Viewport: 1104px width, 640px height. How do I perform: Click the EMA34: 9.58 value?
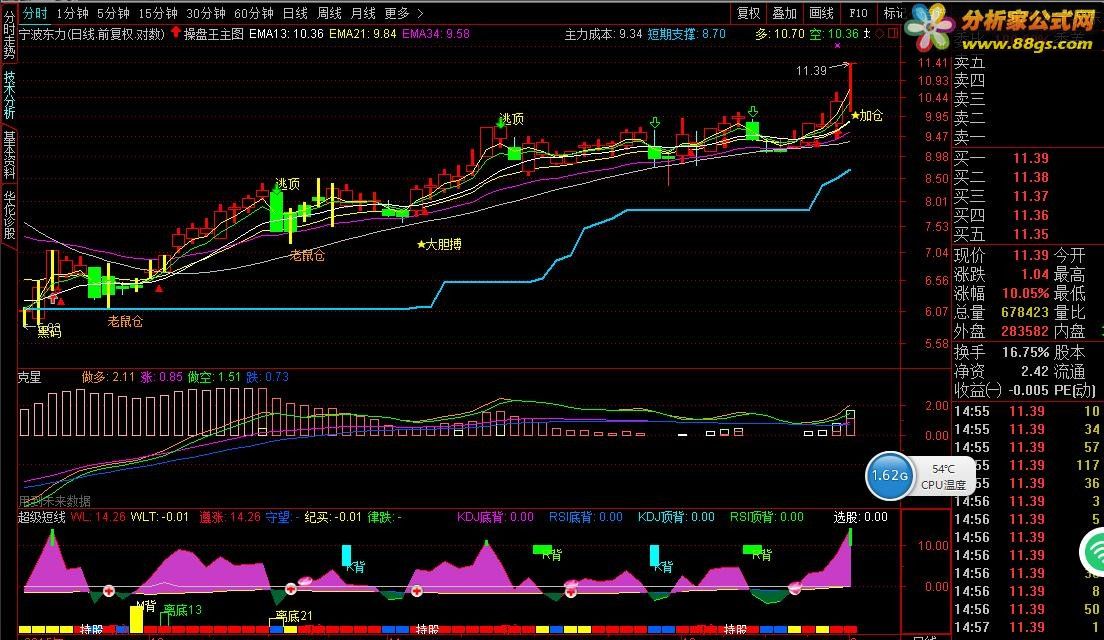click(x=436, y=33)
